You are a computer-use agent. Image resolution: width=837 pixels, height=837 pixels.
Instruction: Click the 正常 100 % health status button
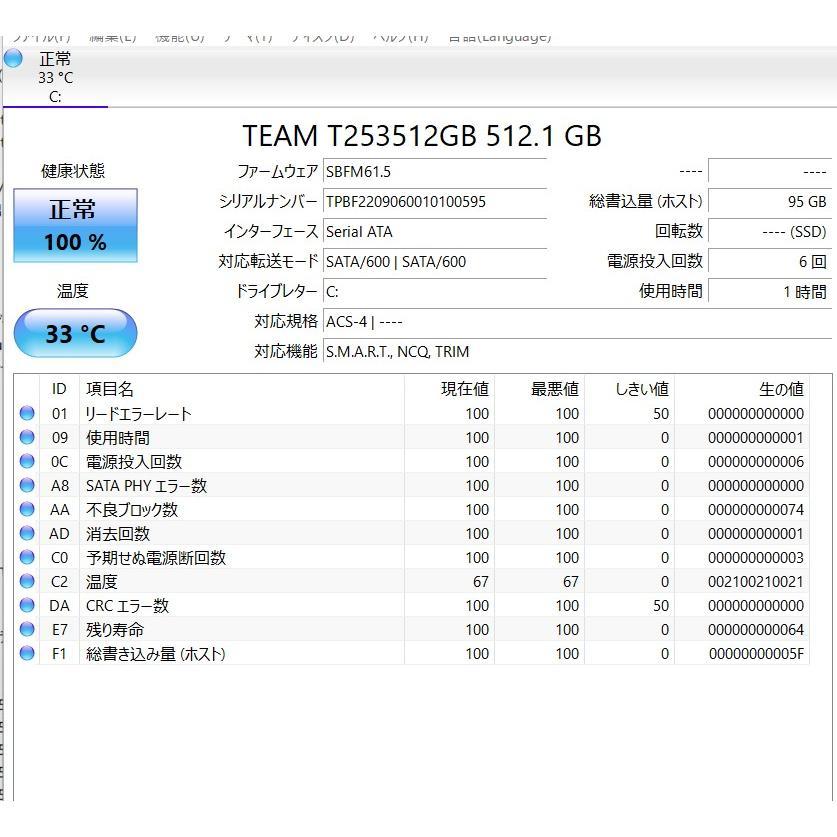75,225
